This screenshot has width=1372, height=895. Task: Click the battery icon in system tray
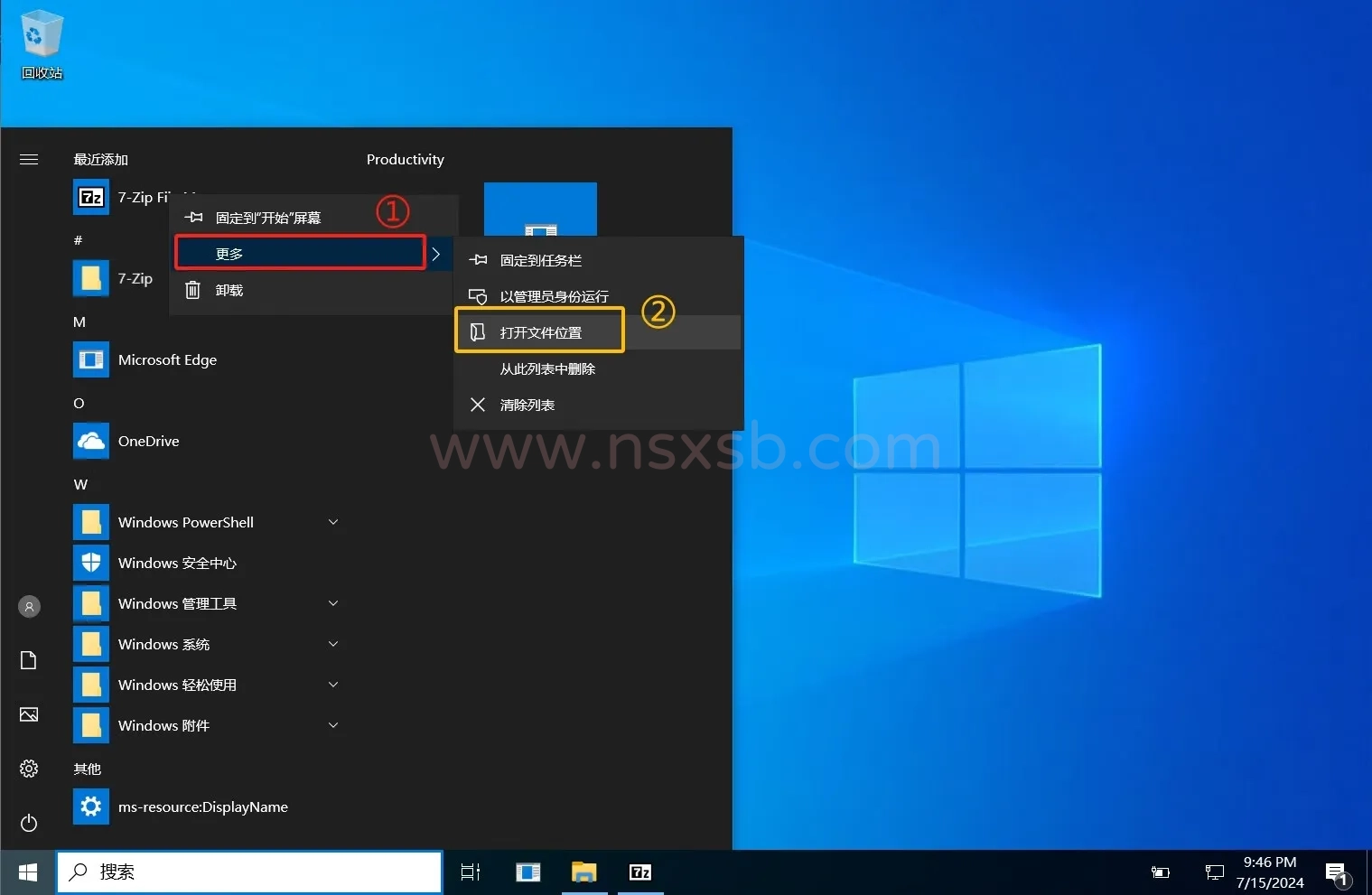(x=1161, y=872)
